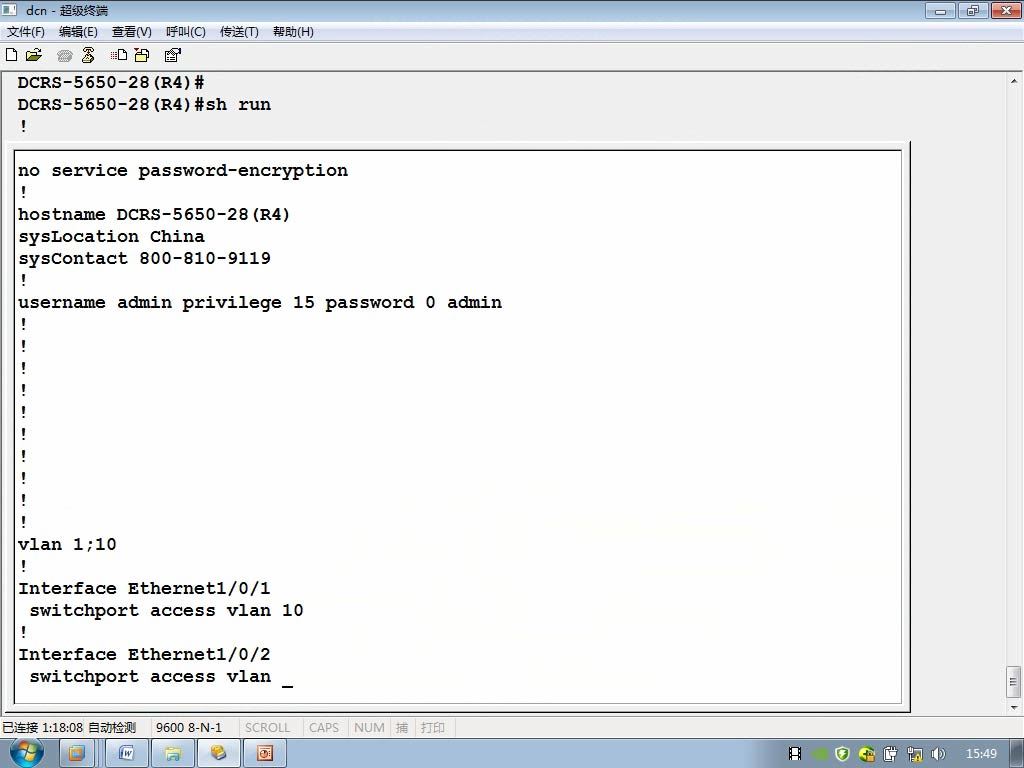The height and width of the screenshot is (768, 1024).
Task: Open the 传送(T) menu
Action: point(239,31)
